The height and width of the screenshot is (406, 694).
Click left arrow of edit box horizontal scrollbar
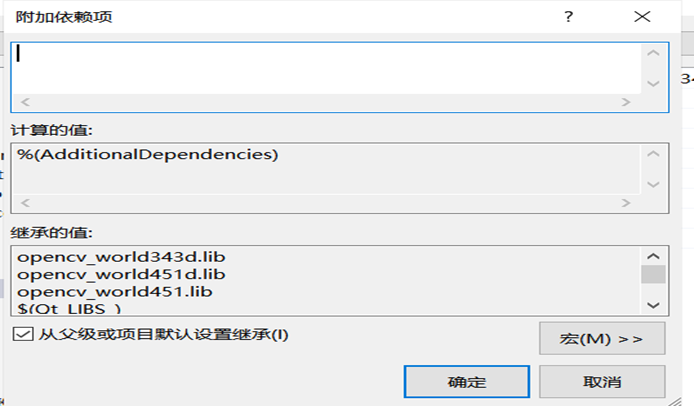(x=25, y=102)
